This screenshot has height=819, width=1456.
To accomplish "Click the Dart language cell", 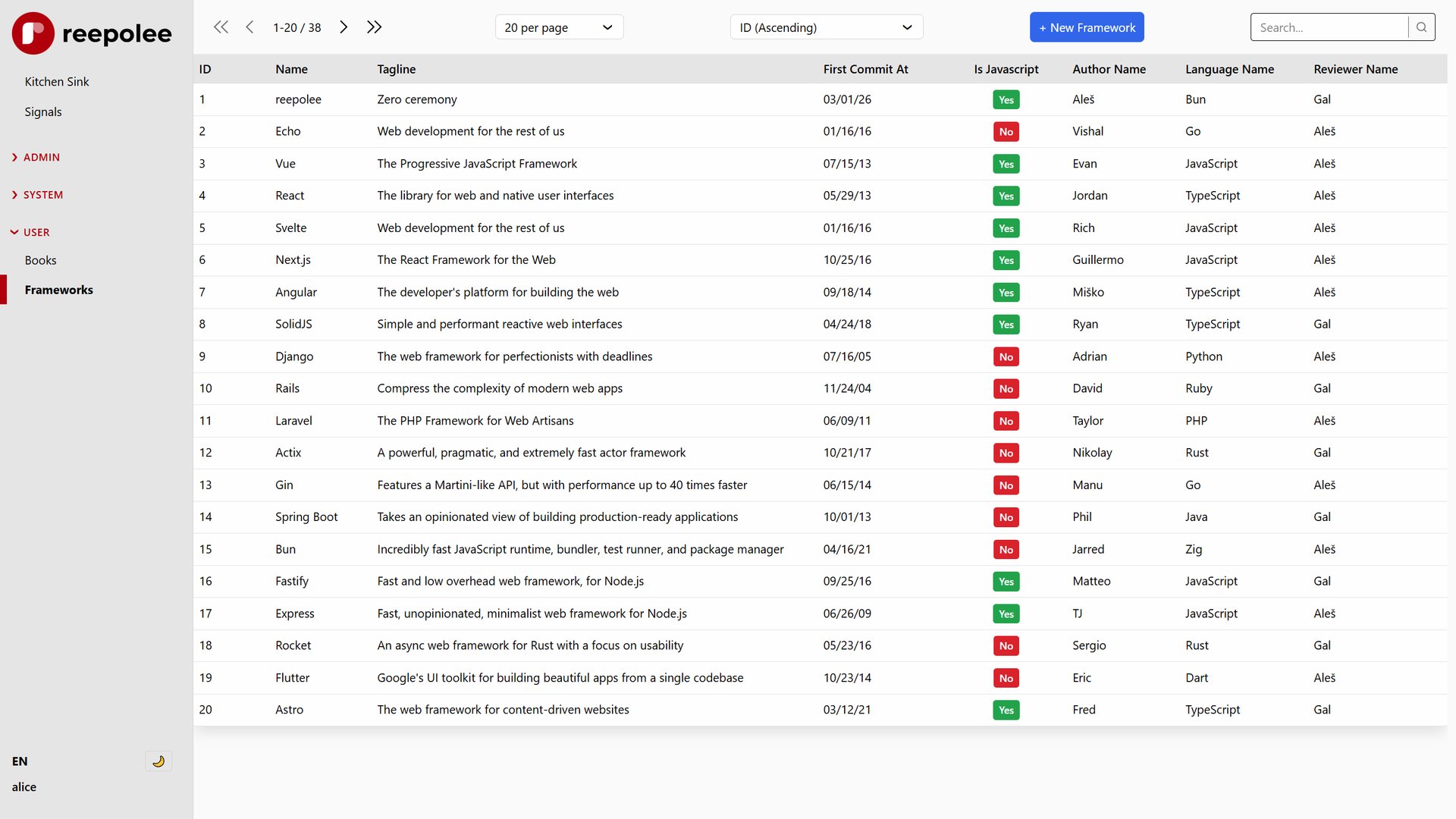I will 1197,678.
